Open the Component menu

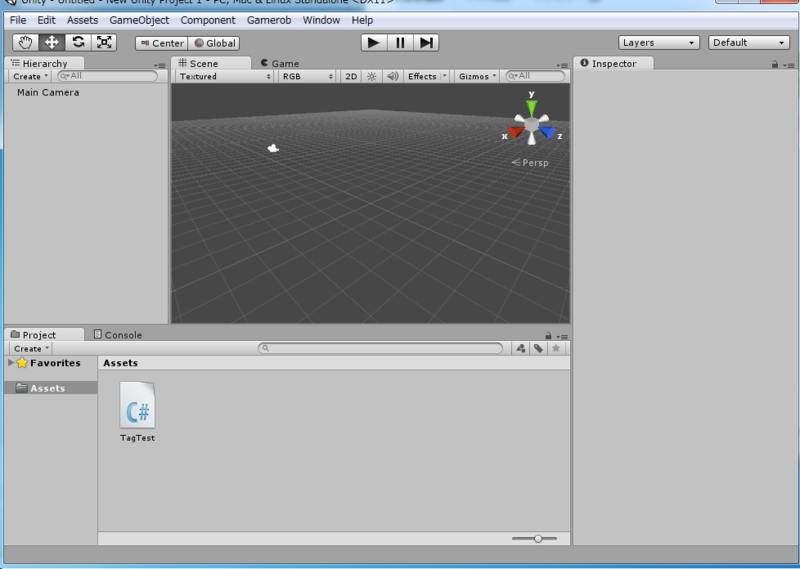(x=208, y=20)
